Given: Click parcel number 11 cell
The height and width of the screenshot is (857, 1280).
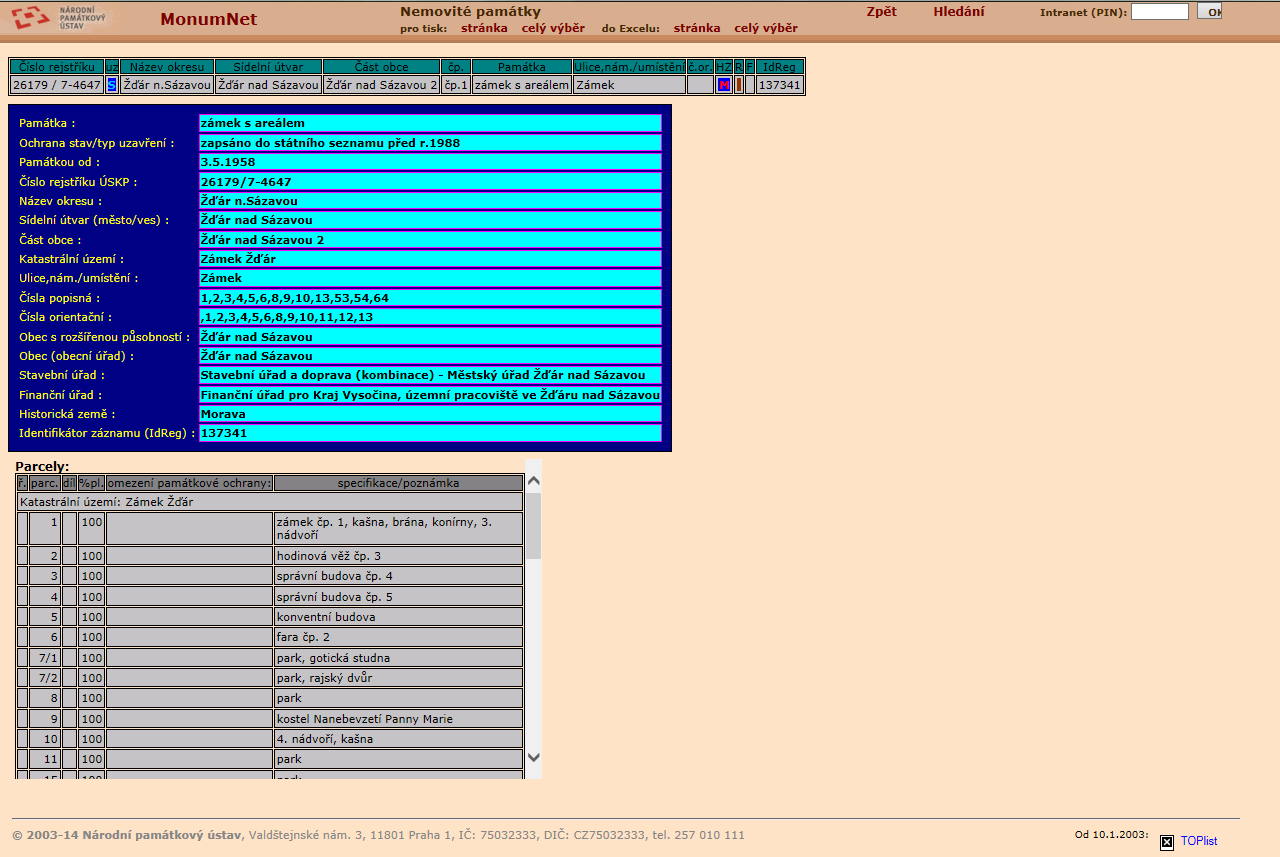Looking at the screenshot, I should pos(45,759).
